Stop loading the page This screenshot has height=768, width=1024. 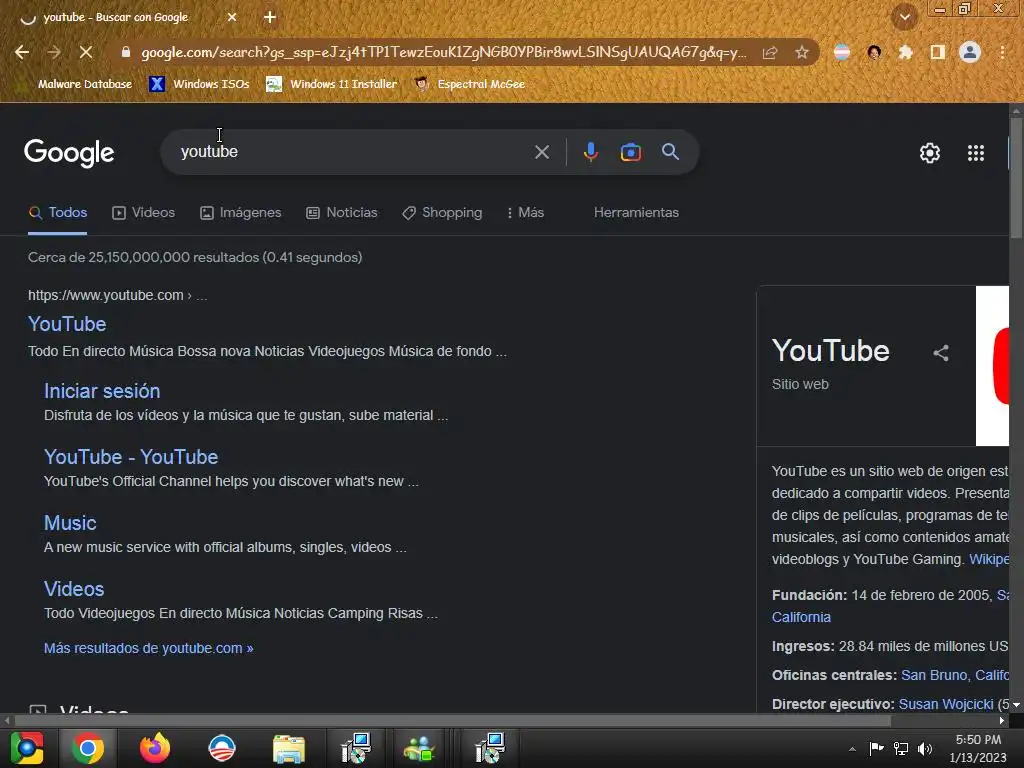click(x=86, y=52)
